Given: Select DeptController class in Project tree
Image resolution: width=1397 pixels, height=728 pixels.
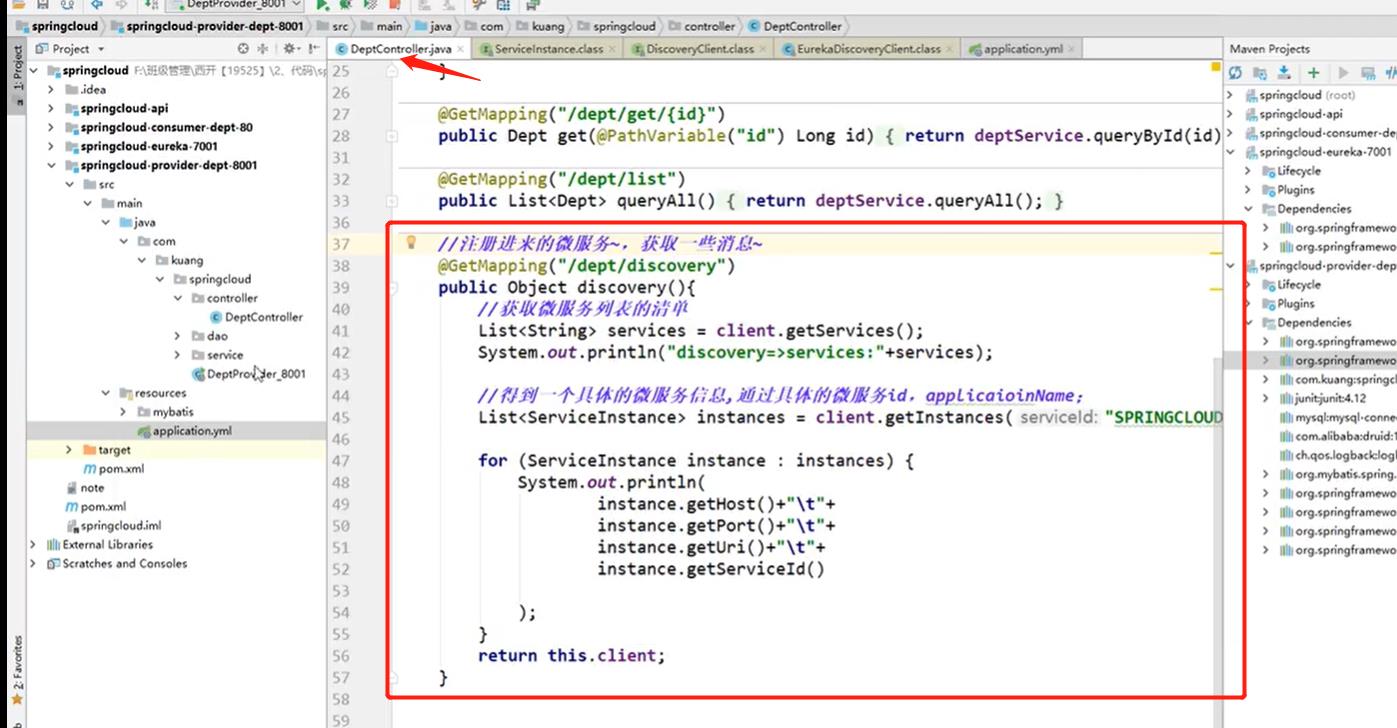Looking at the screenshot, I should pos(255,317).
